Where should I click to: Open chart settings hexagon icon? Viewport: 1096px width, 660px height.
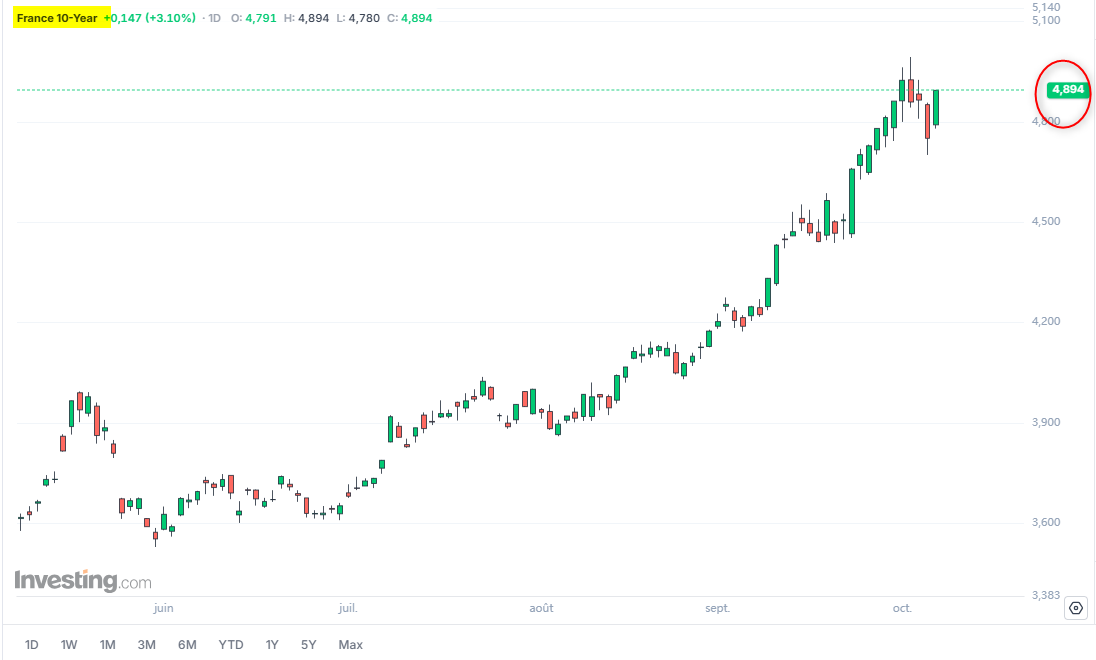click(1076, 608)
